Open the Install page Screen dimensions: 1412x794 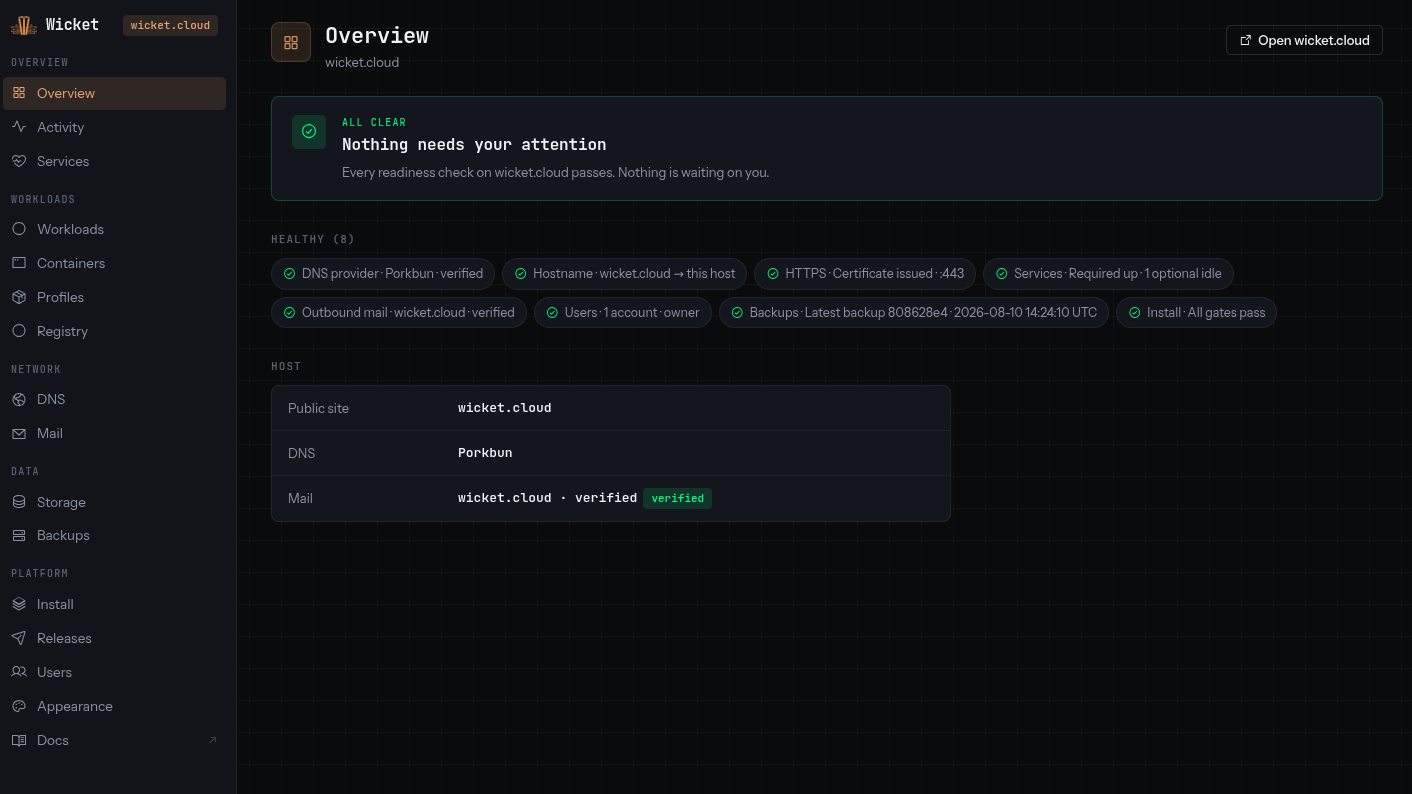point(114,604)
